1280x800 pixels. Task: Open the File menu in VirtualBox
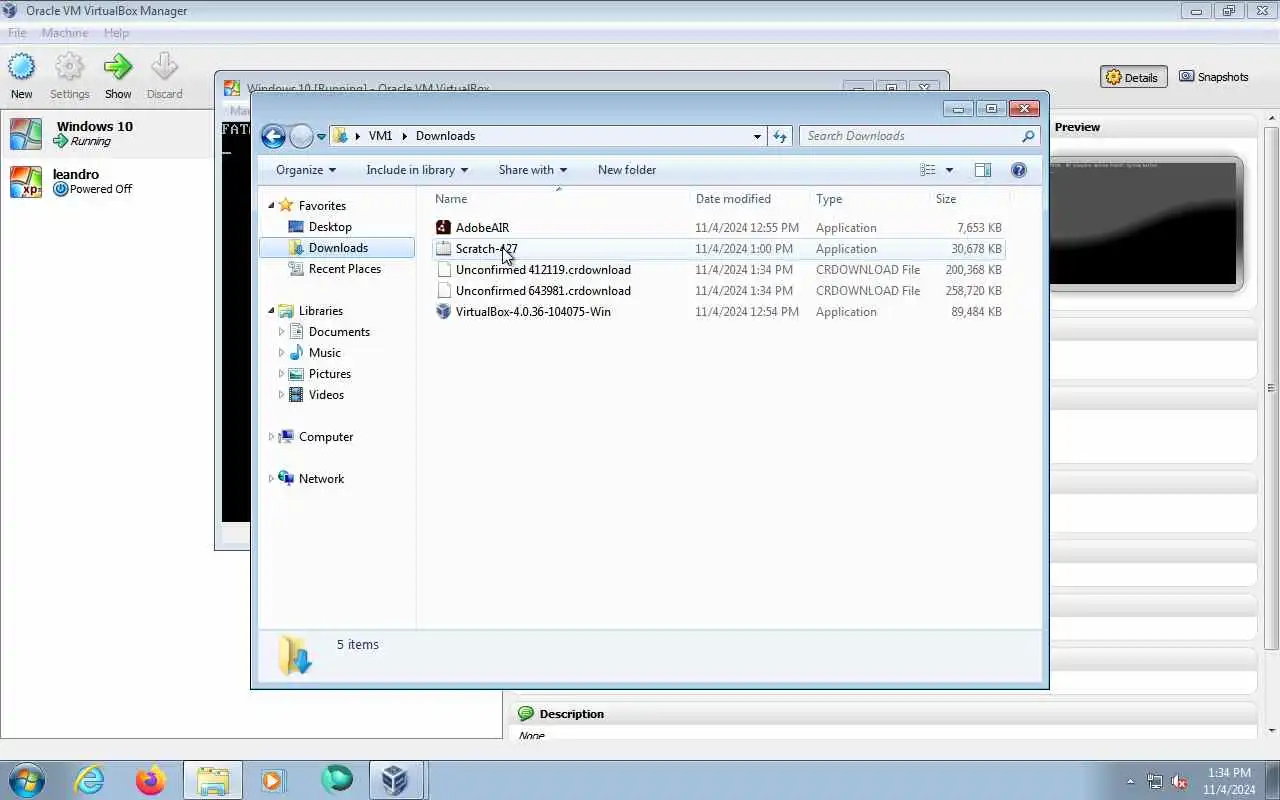pyautogui.click(x=17, y=33)
